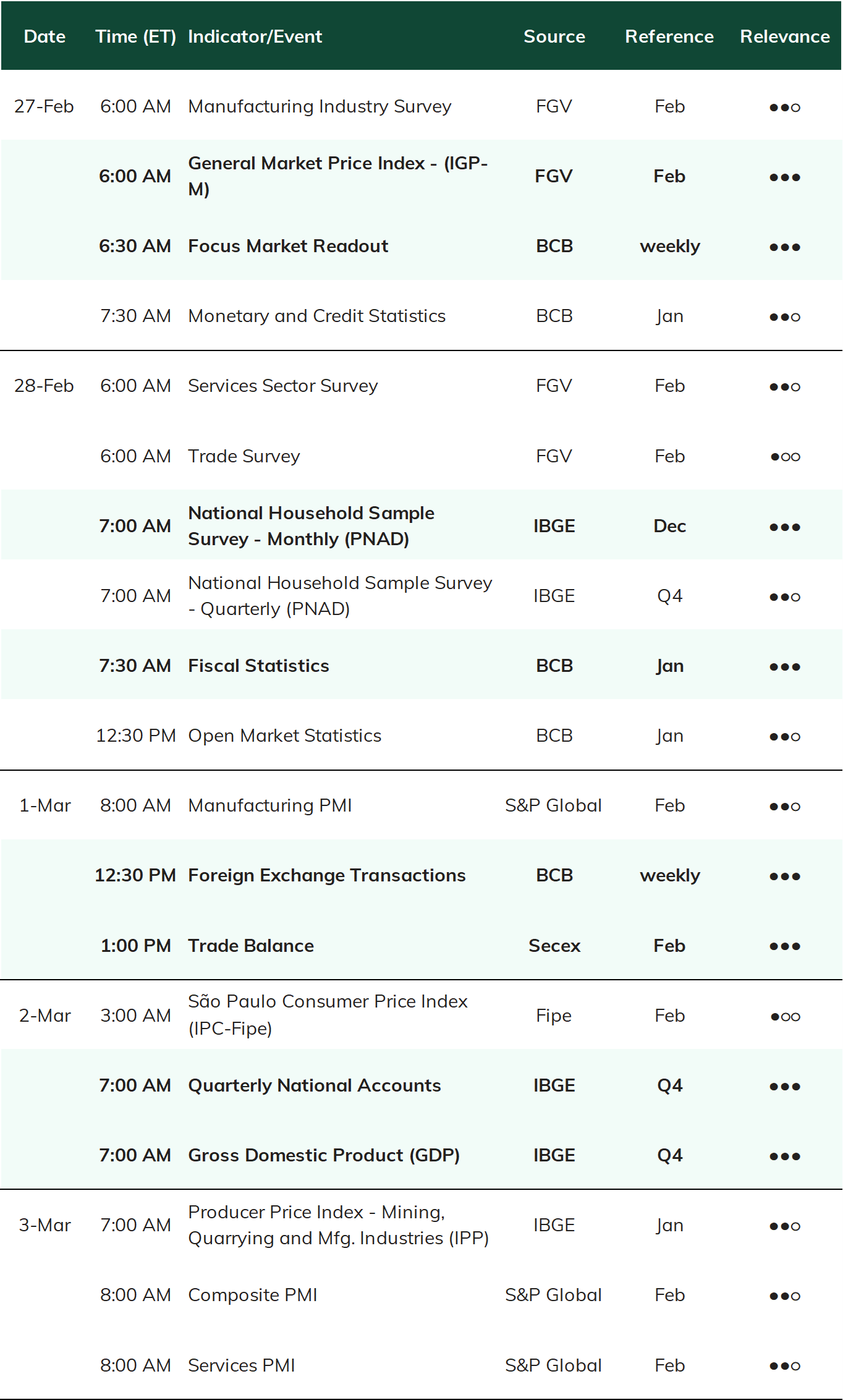This screenshot has width=843, height=1400.
Task: Click S&P Global source for Manufacturing PMI
Action: (x=553, y=805)
